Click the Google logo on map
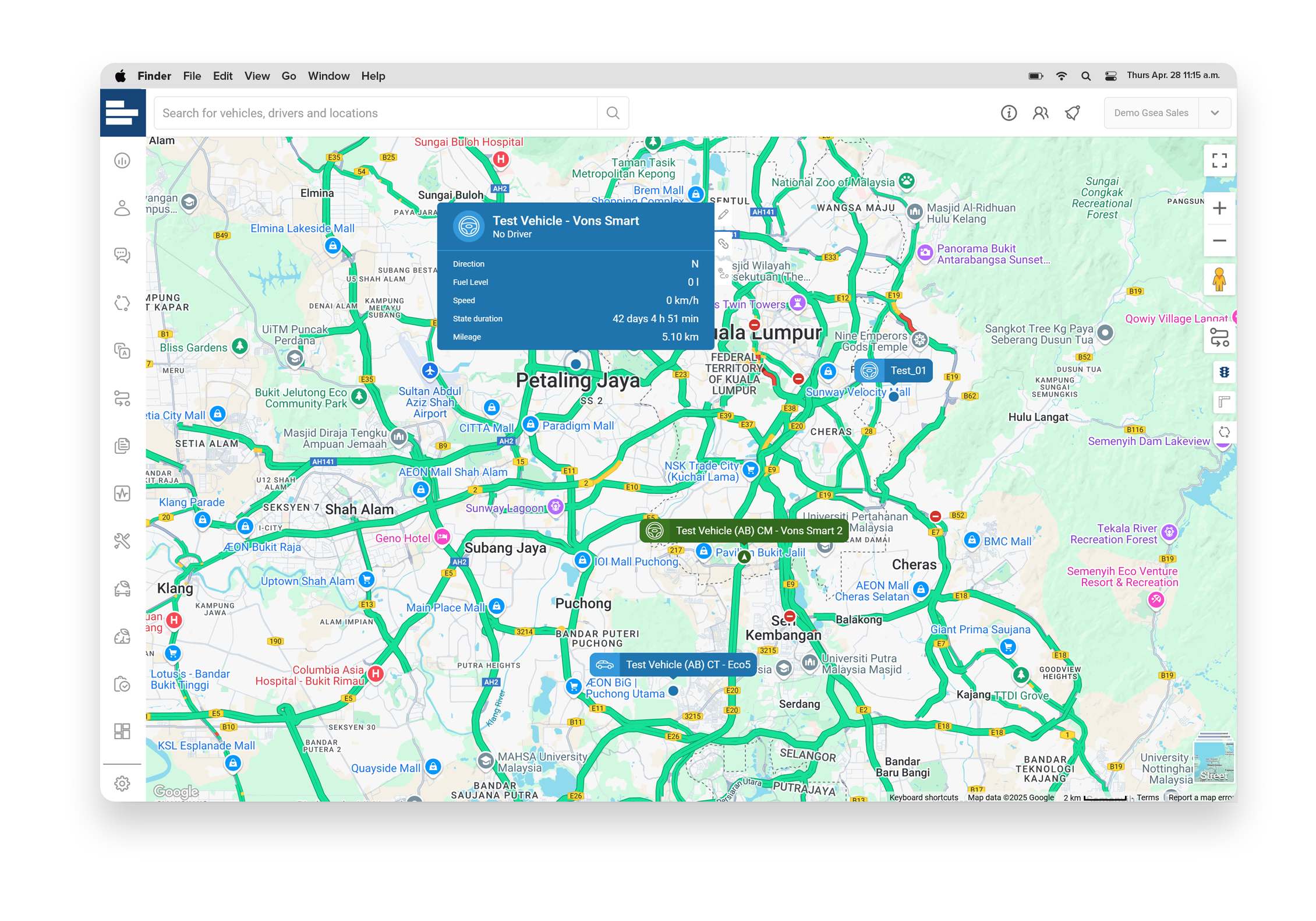1316x921 pixels. point(176,791)
